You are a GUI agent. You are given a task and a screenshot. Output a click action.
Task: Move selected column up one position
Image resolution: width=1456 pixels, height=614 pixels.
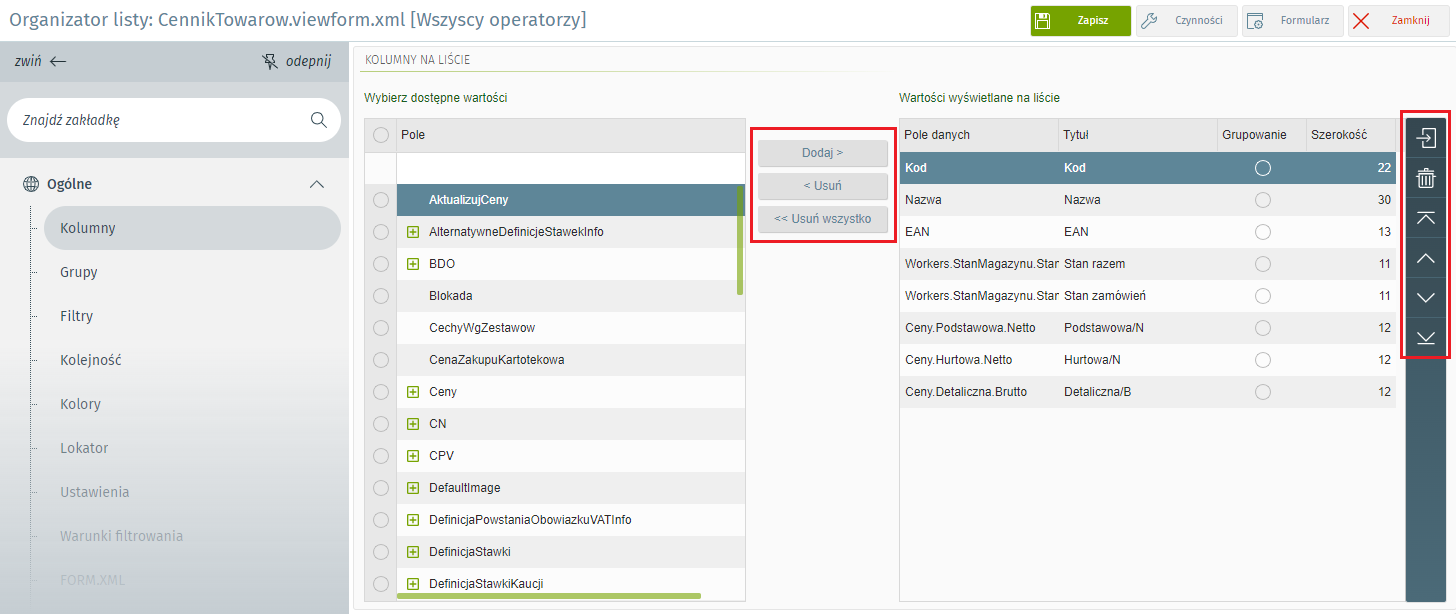(x=1426, y=258)
